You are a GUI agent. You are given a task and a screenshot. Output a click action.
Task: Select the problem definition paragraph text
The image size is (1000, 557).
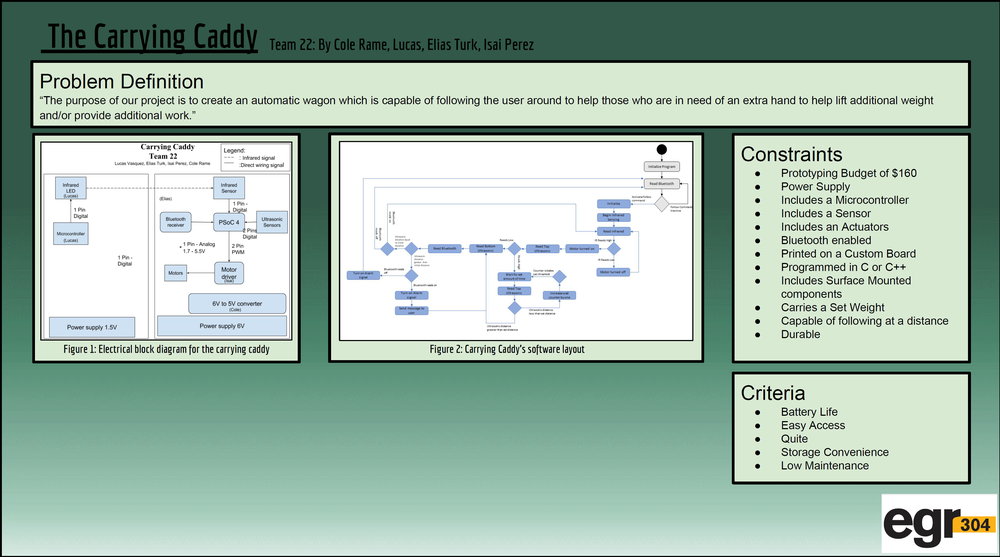click(486, 108)
